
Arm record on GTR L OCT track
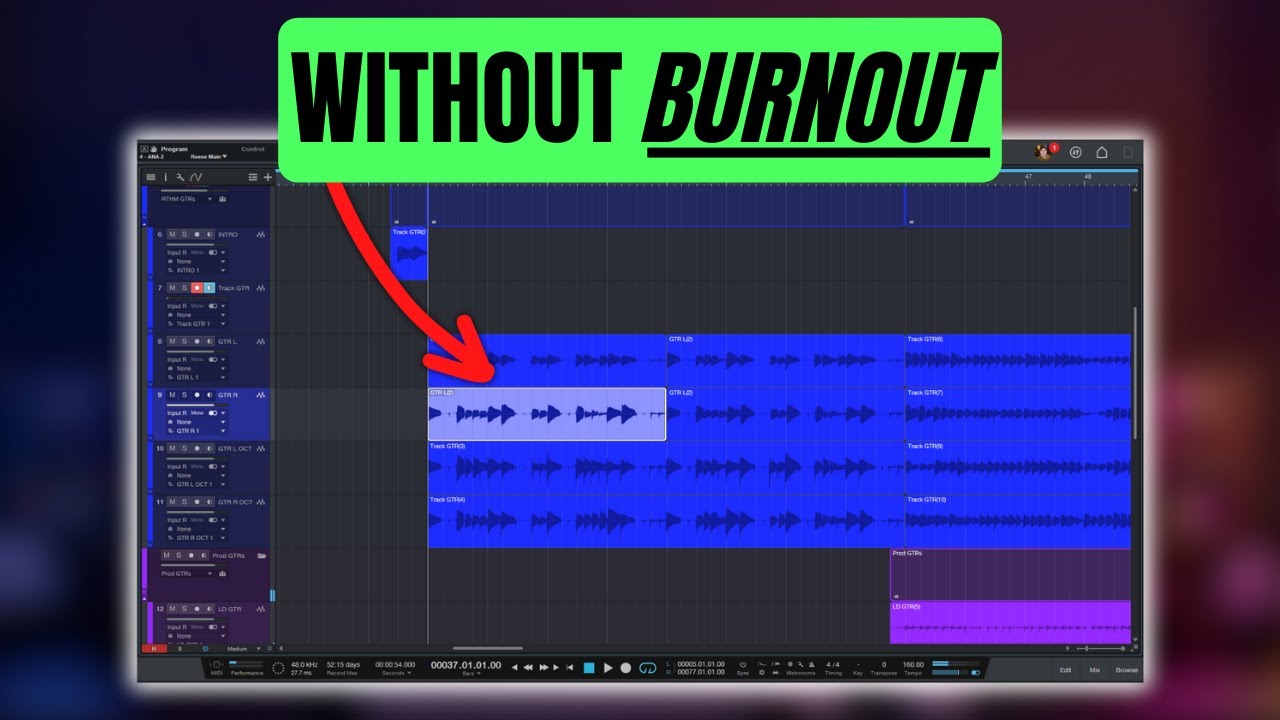pos(197,448)
